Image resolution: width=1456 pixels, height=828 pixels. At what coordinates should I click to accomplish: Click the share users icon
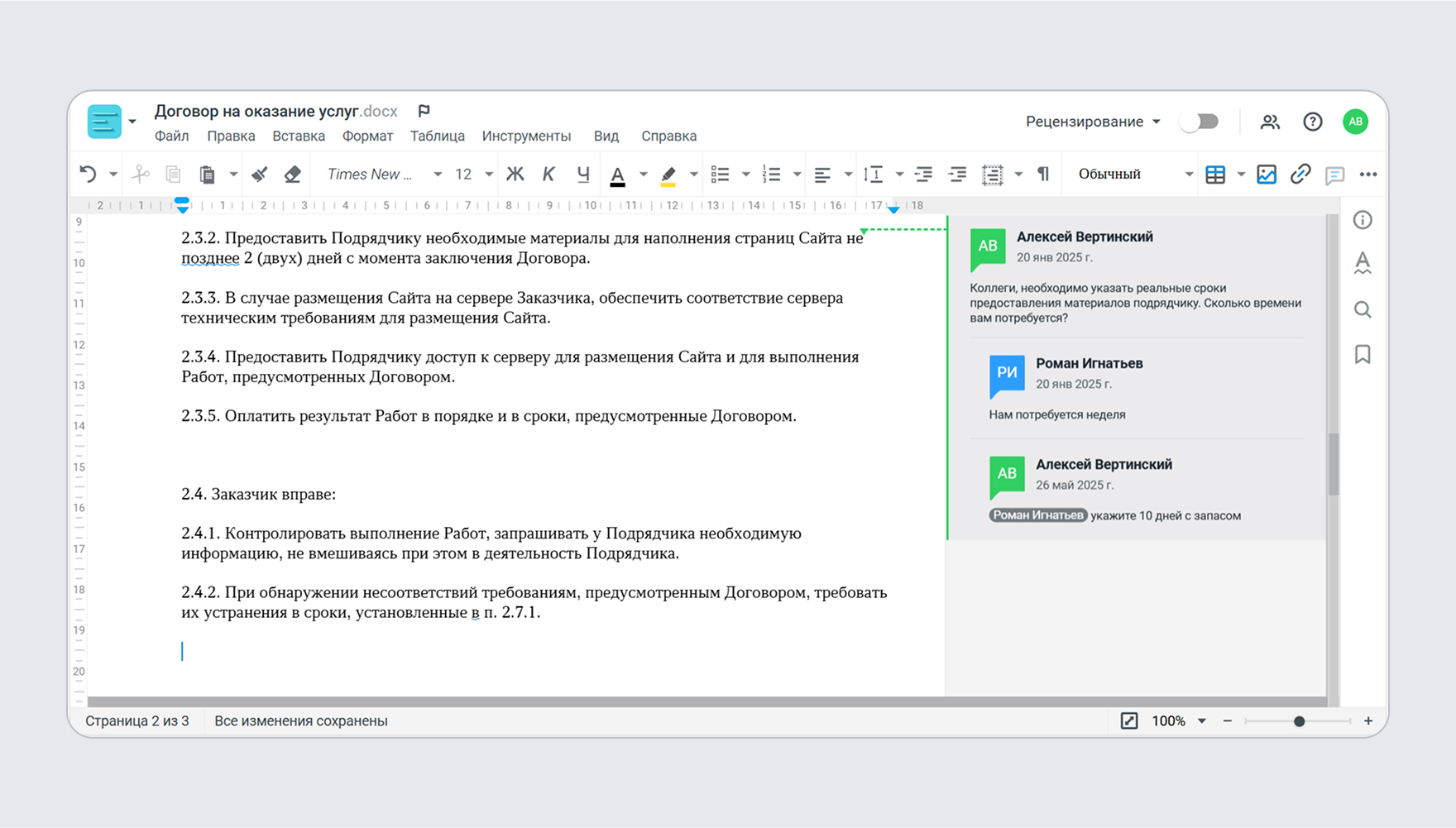coord(1270,122)
